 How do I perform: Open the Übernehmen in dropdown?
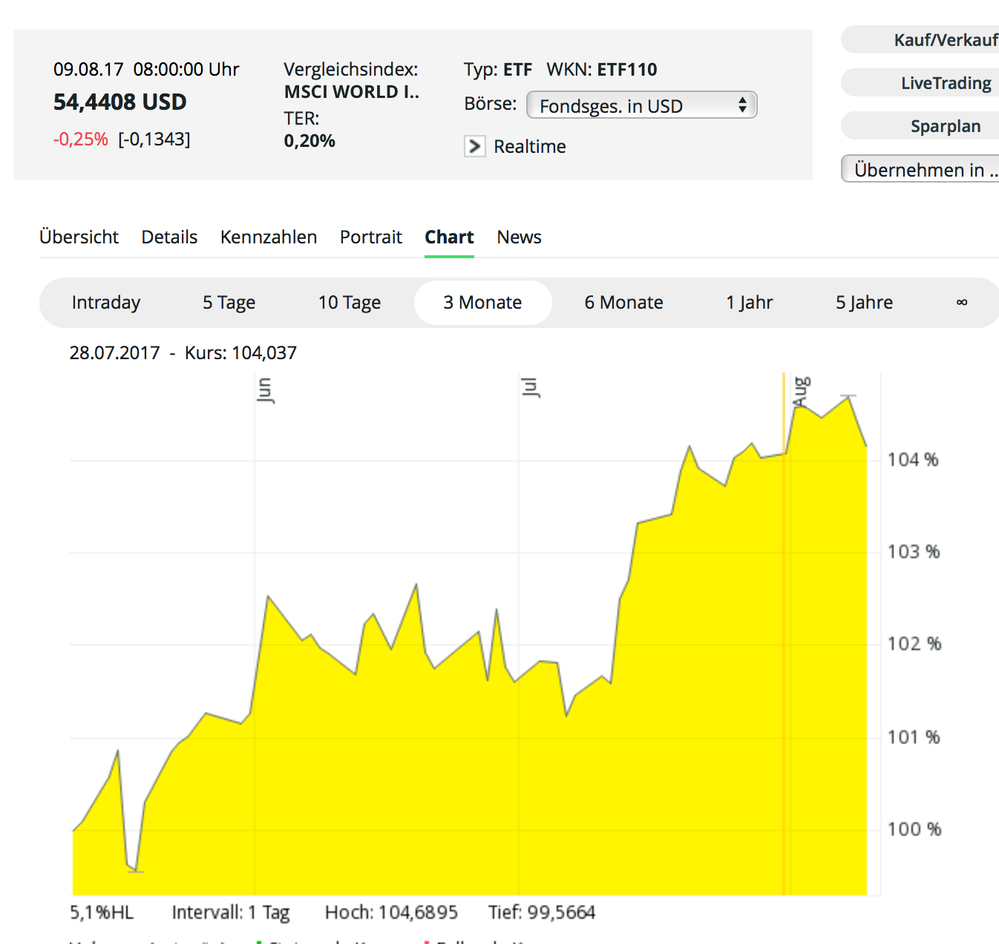point(921,169)
